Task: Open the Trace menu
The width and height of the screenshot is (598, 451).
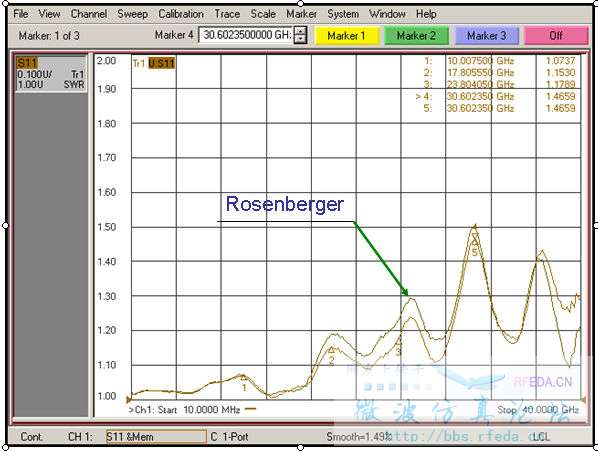Action: [x=227, y=14]
